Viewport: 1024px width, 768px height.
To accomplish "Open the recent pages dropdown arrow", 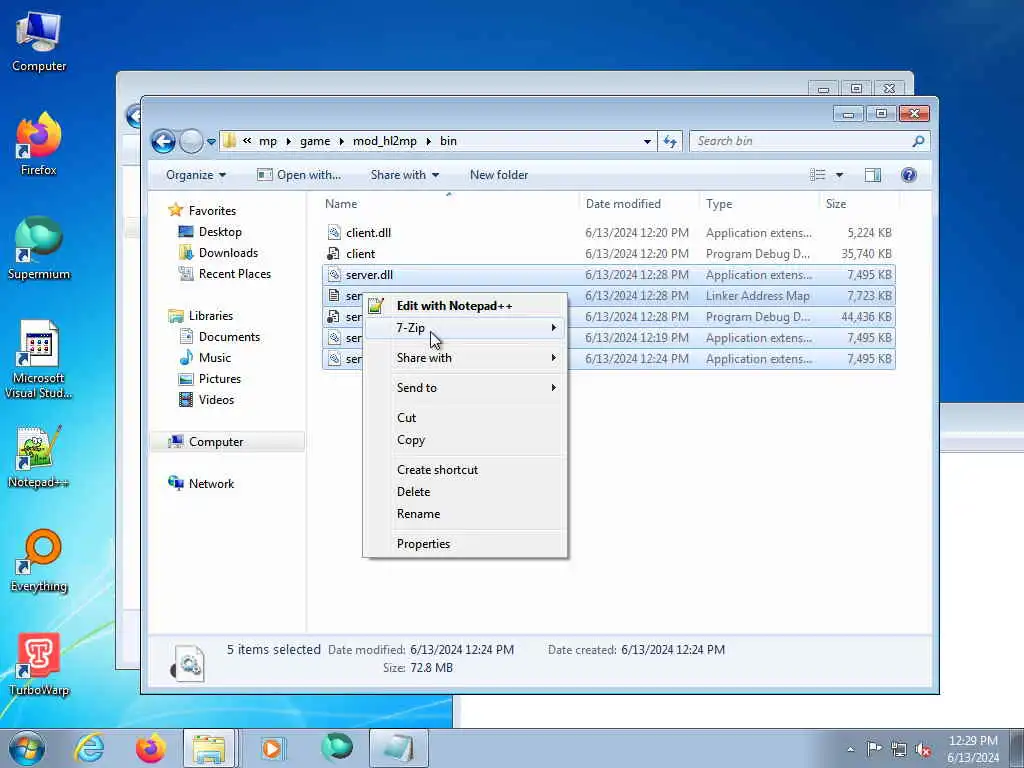I will click(211, 141).
